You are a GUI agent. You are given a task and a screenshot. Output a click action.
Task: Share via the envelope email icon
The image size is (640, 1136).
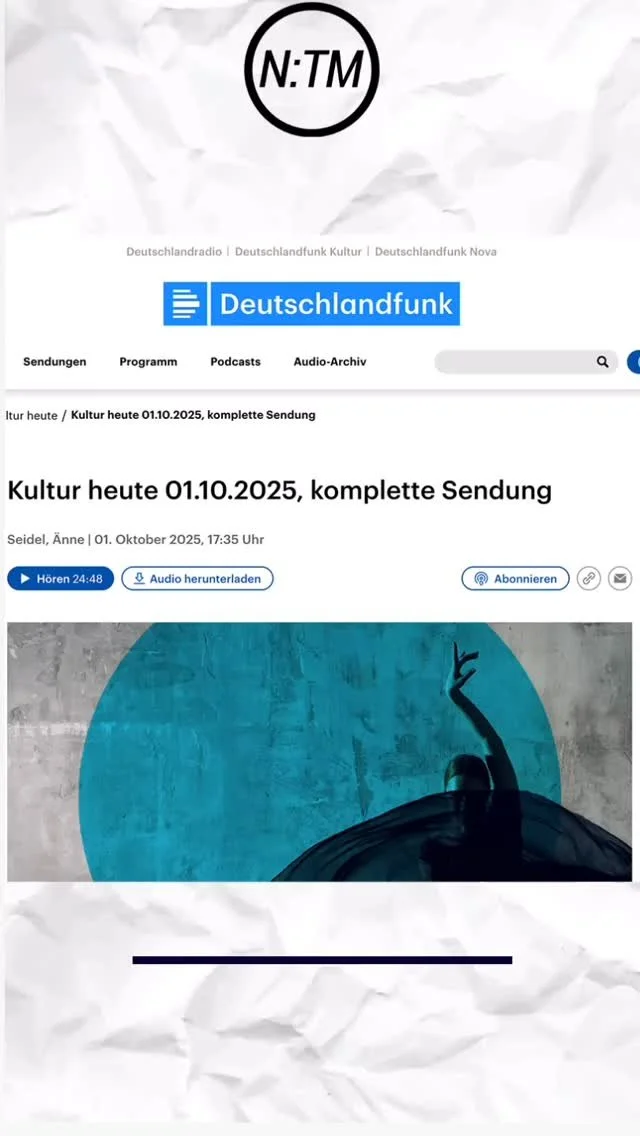(620, 579)
